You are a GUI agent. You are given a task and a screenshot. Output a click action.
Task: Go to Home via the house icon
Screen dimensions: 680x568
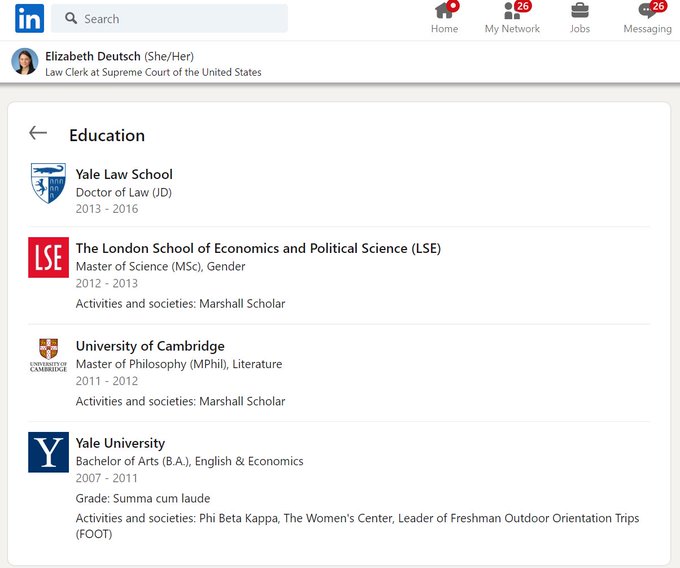click(444, 11)
